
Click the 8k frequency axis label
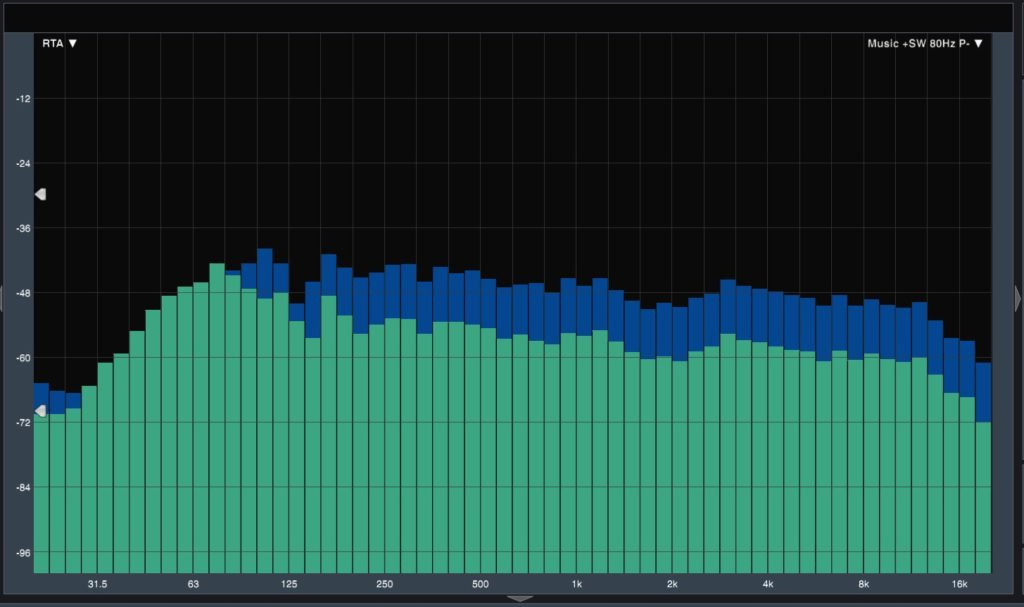(864, 584)
